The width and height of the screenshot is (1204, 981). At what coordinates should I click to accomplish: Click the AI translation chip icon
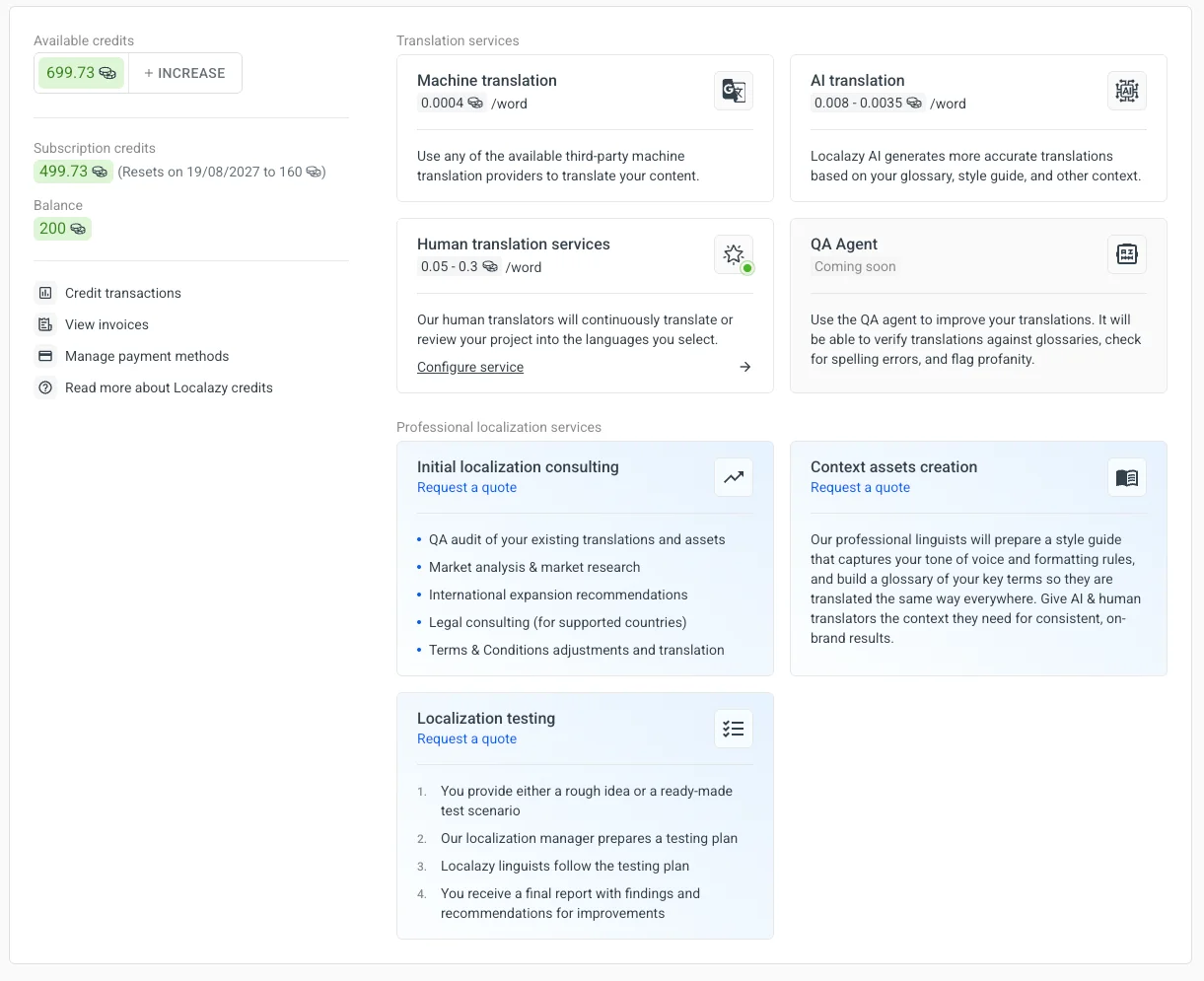(x=1127, y=91)
